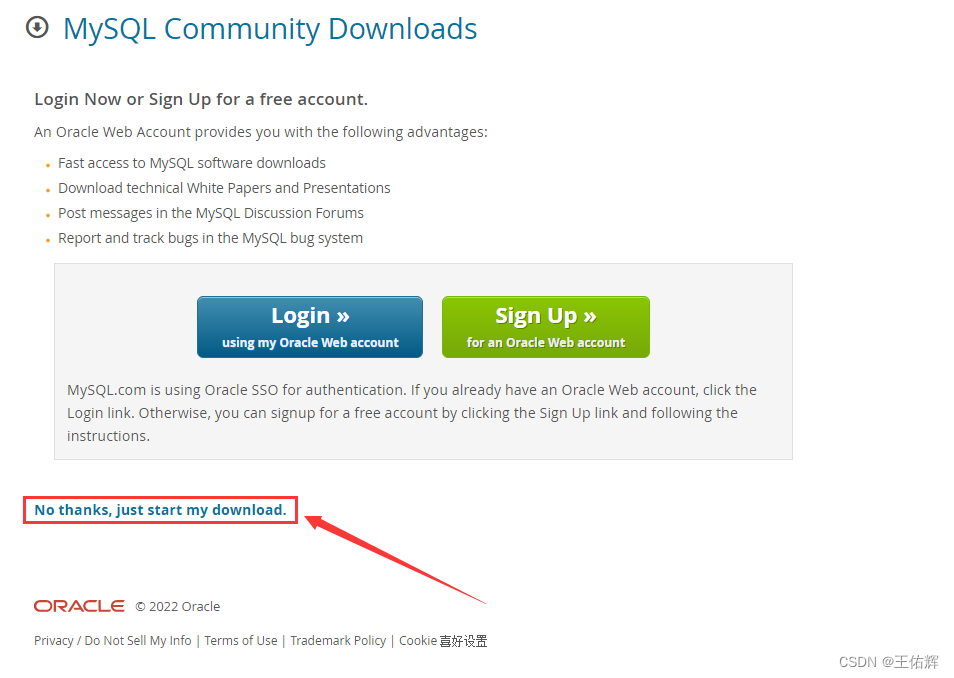954x678 pixels.
Task: Click 'using my Oracle Web account' subtitle
Action: (x=310, y=343)
